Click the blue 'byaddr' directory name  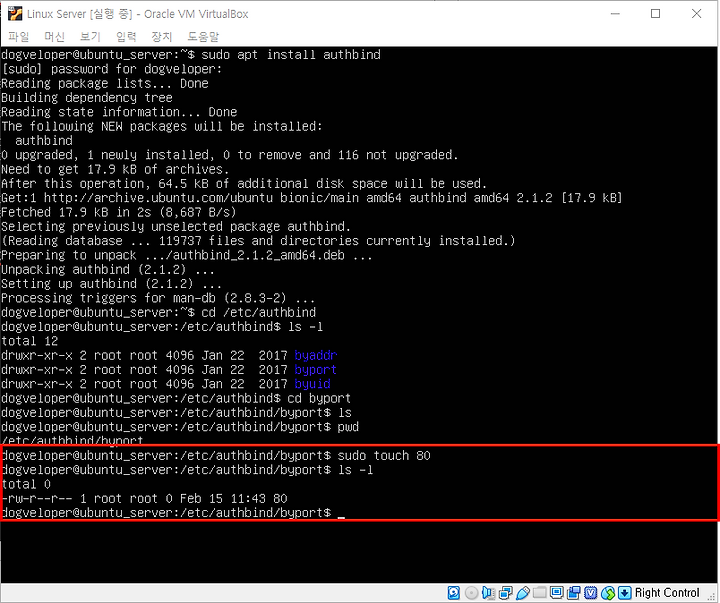pos(316,355)
